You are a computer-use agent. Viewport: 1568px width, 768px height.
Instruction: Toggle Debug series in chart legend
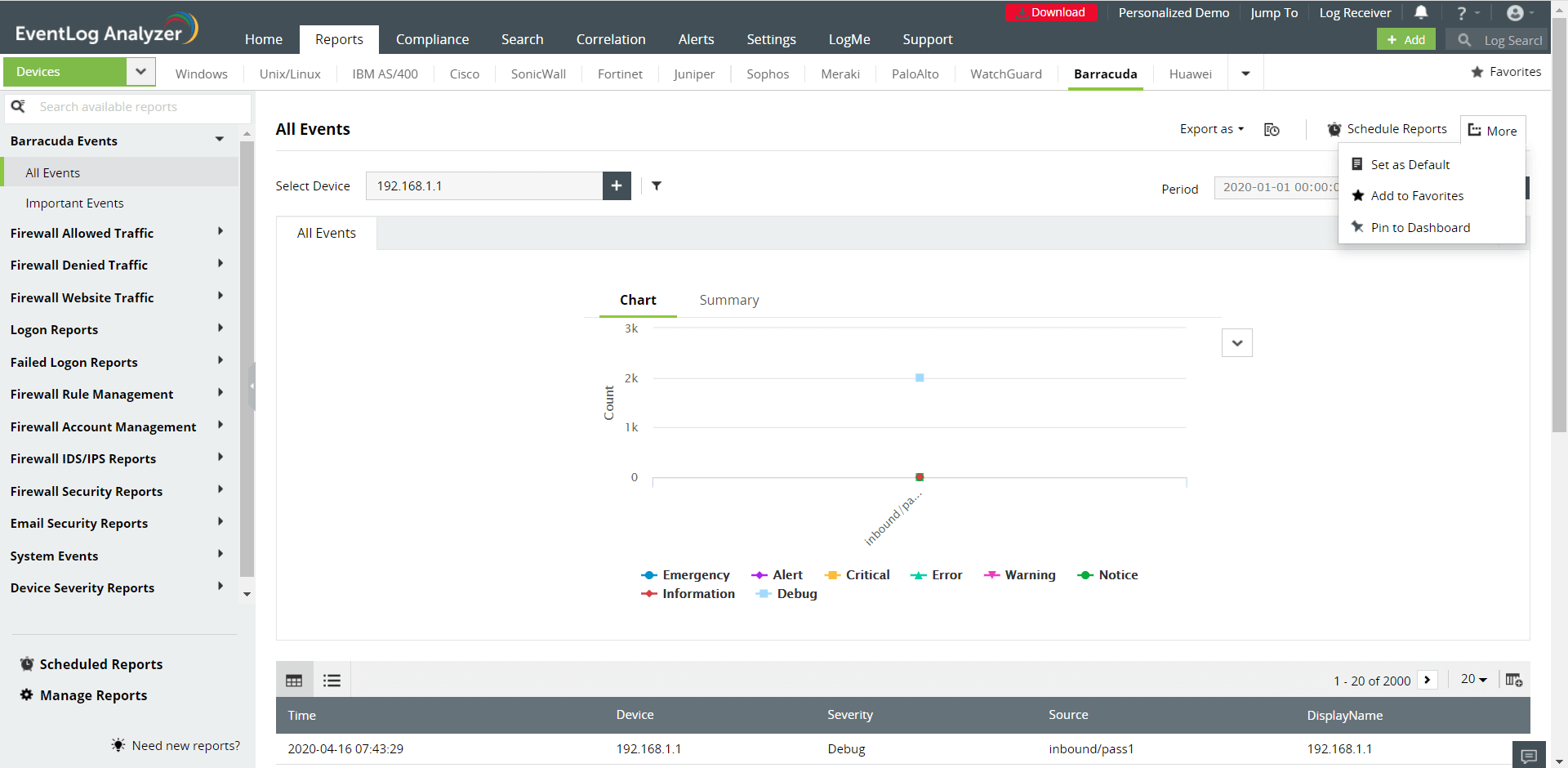[786, 594]
